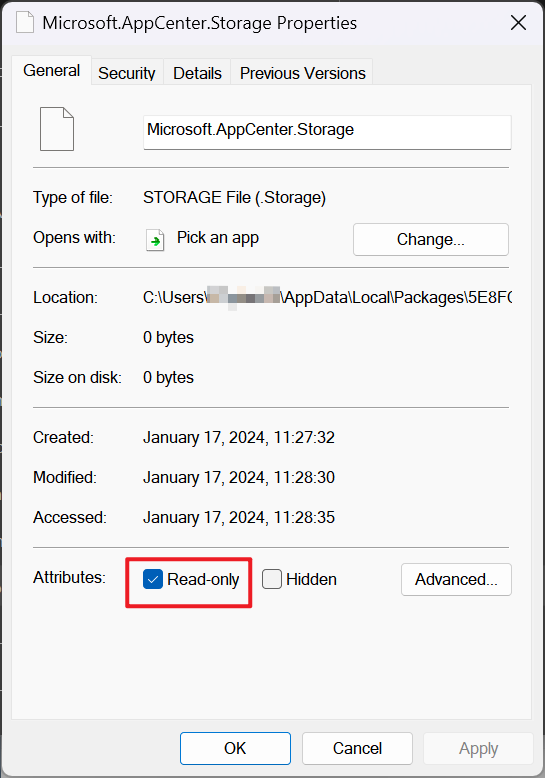Click the Location path text

(328, 297)
